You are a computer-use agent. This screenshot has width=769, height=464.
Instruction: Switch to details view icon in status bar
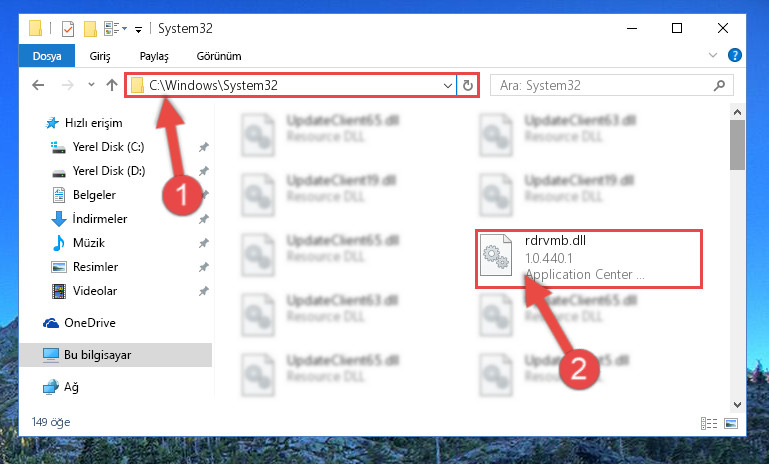709,423
